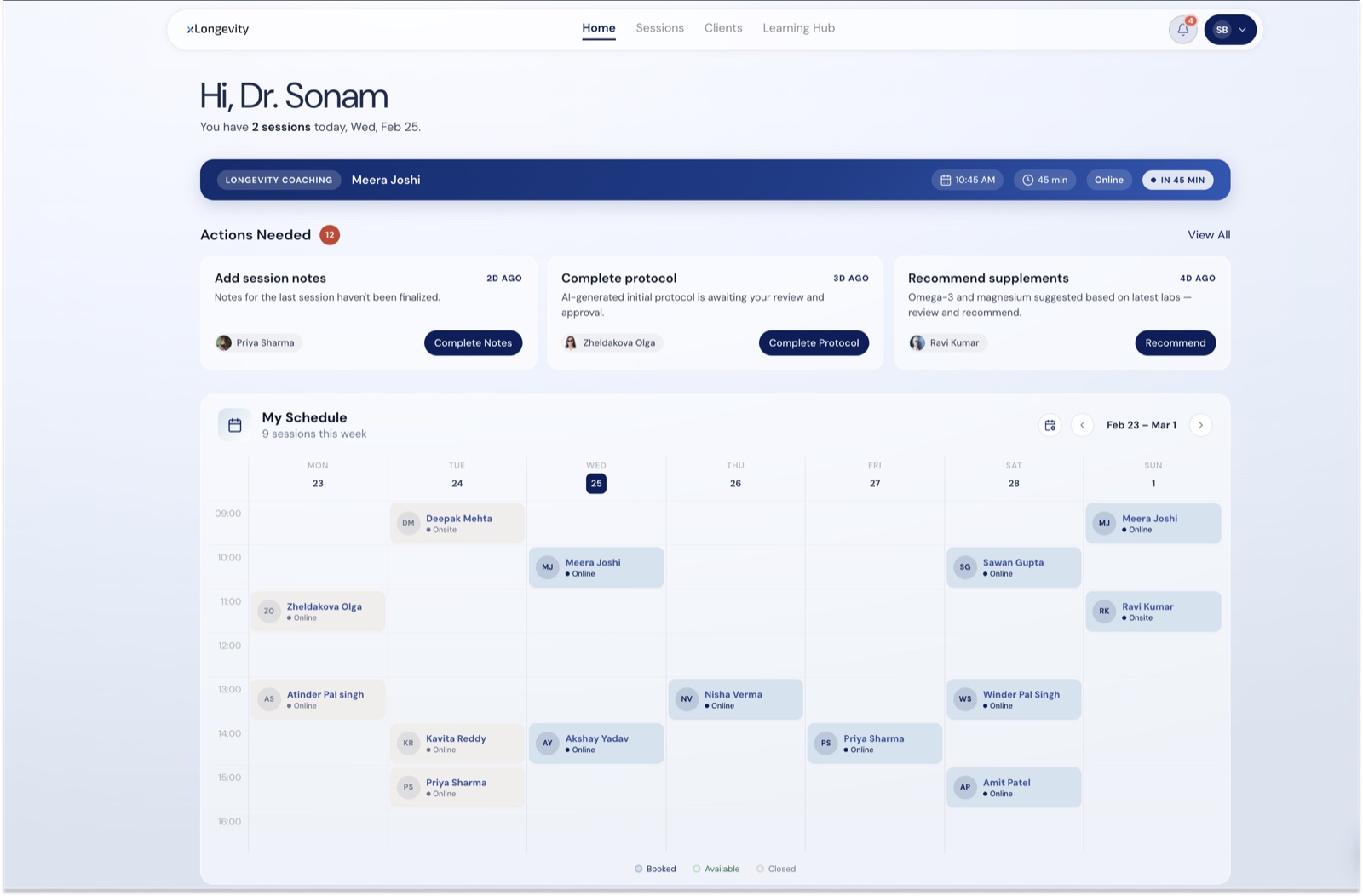Click the In 45 Min status badge
The width and height of the screenshot is (1363, 896).
pos(1177,181)
